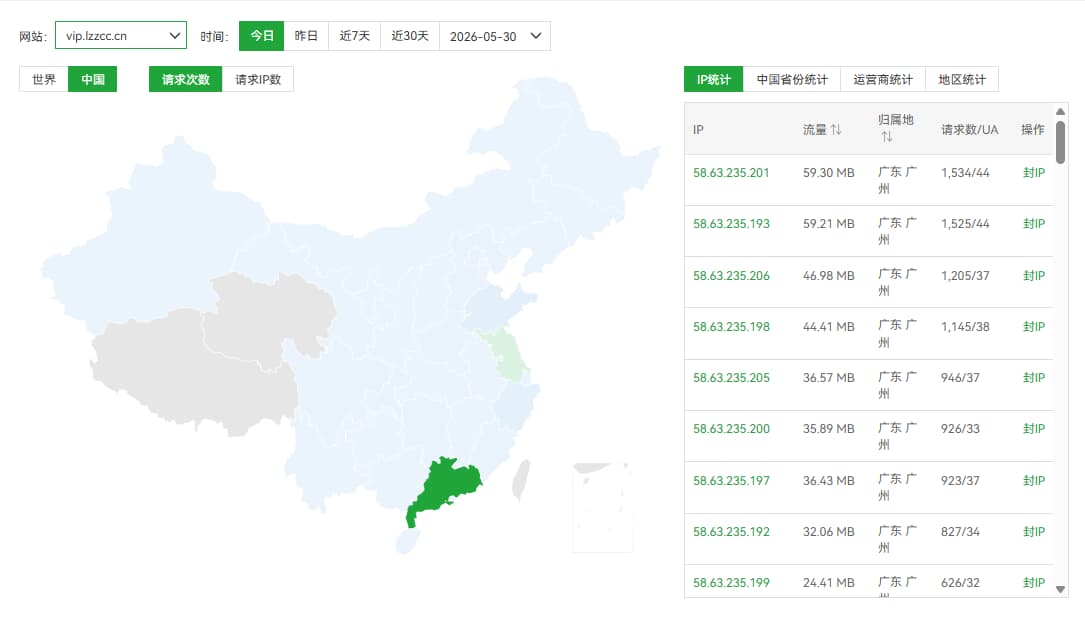Block IP 58.63.235.200 with 封IP

(1034, 429)
